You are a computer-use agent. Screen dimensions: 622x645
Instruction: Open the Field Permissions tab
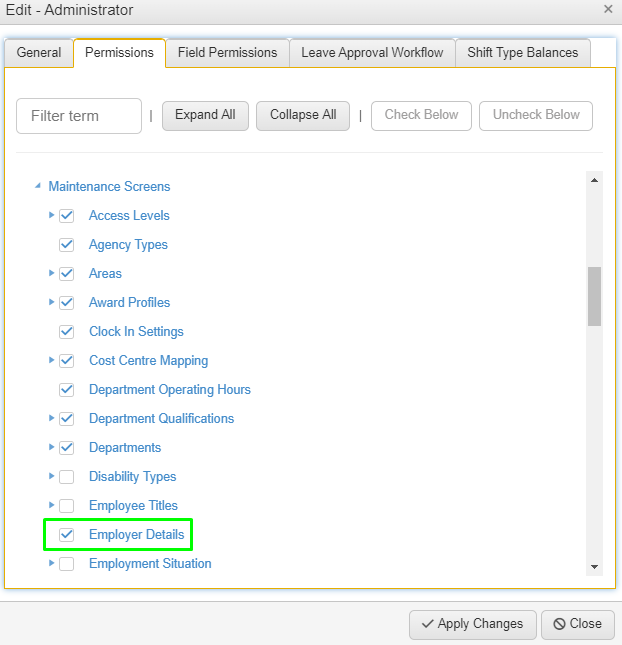(227, 53)
